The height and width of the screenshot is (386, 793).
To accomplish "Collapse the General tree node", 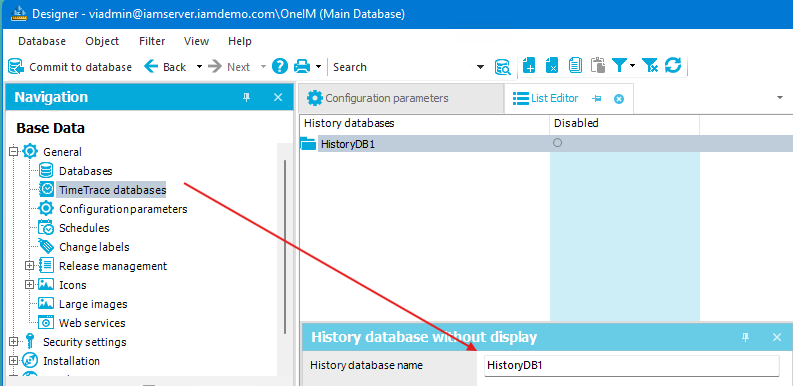I will pyautogui.click(x=14, y=151).
